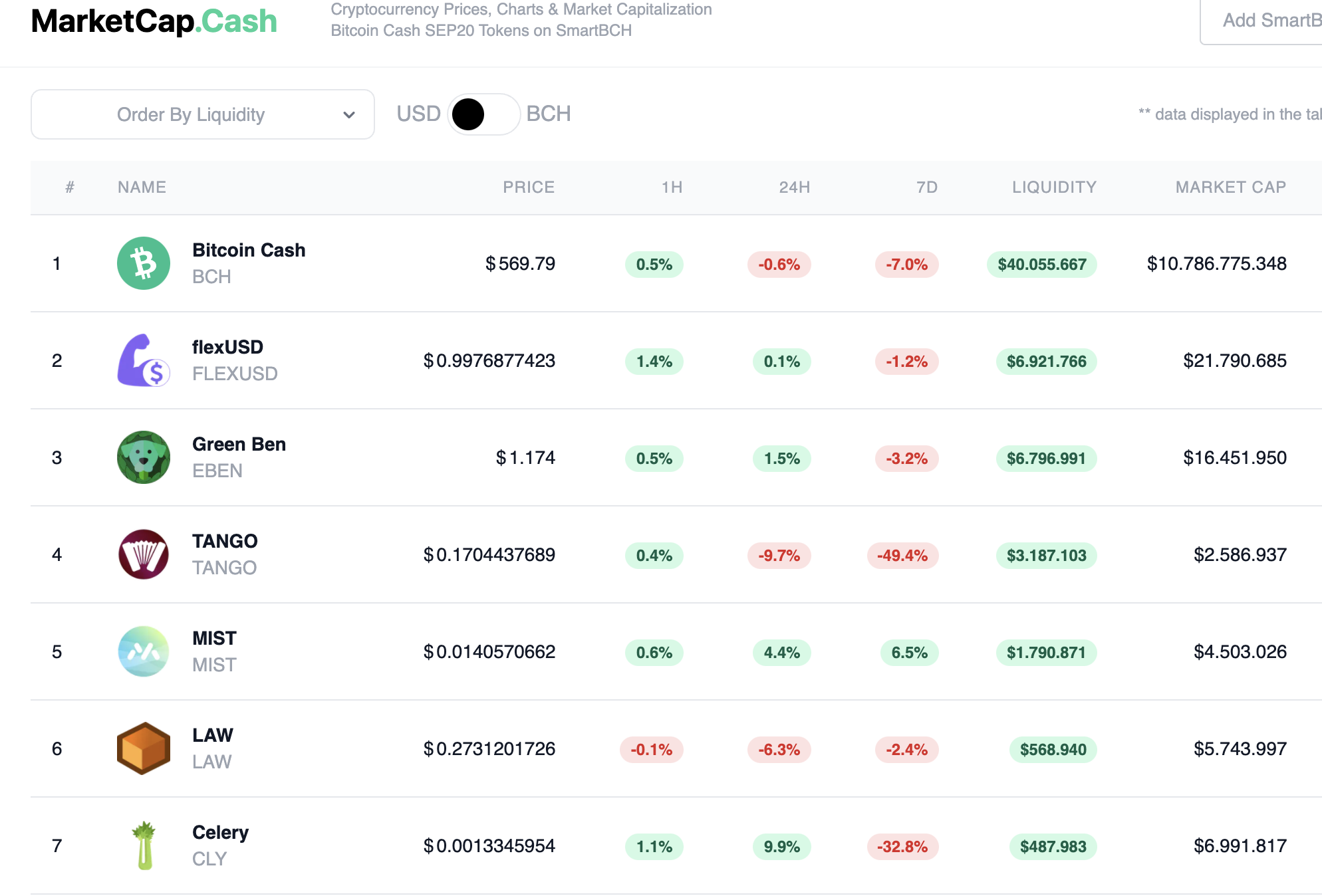
Task: Click the flexUSD purple arm icon
Action: point(144,360)
